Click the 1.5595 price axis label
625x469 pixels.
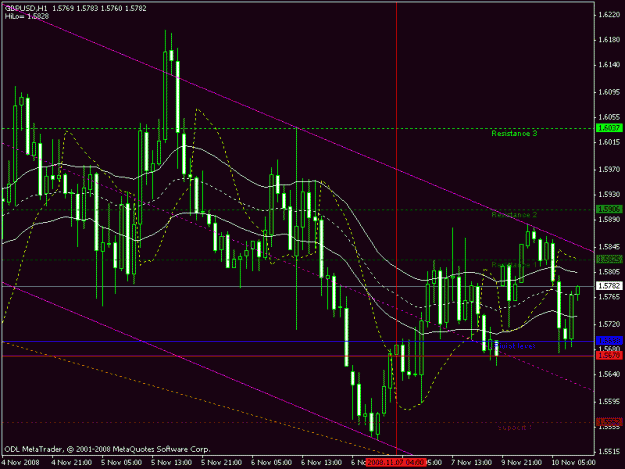pyautogui.click(x=609, y=402)
